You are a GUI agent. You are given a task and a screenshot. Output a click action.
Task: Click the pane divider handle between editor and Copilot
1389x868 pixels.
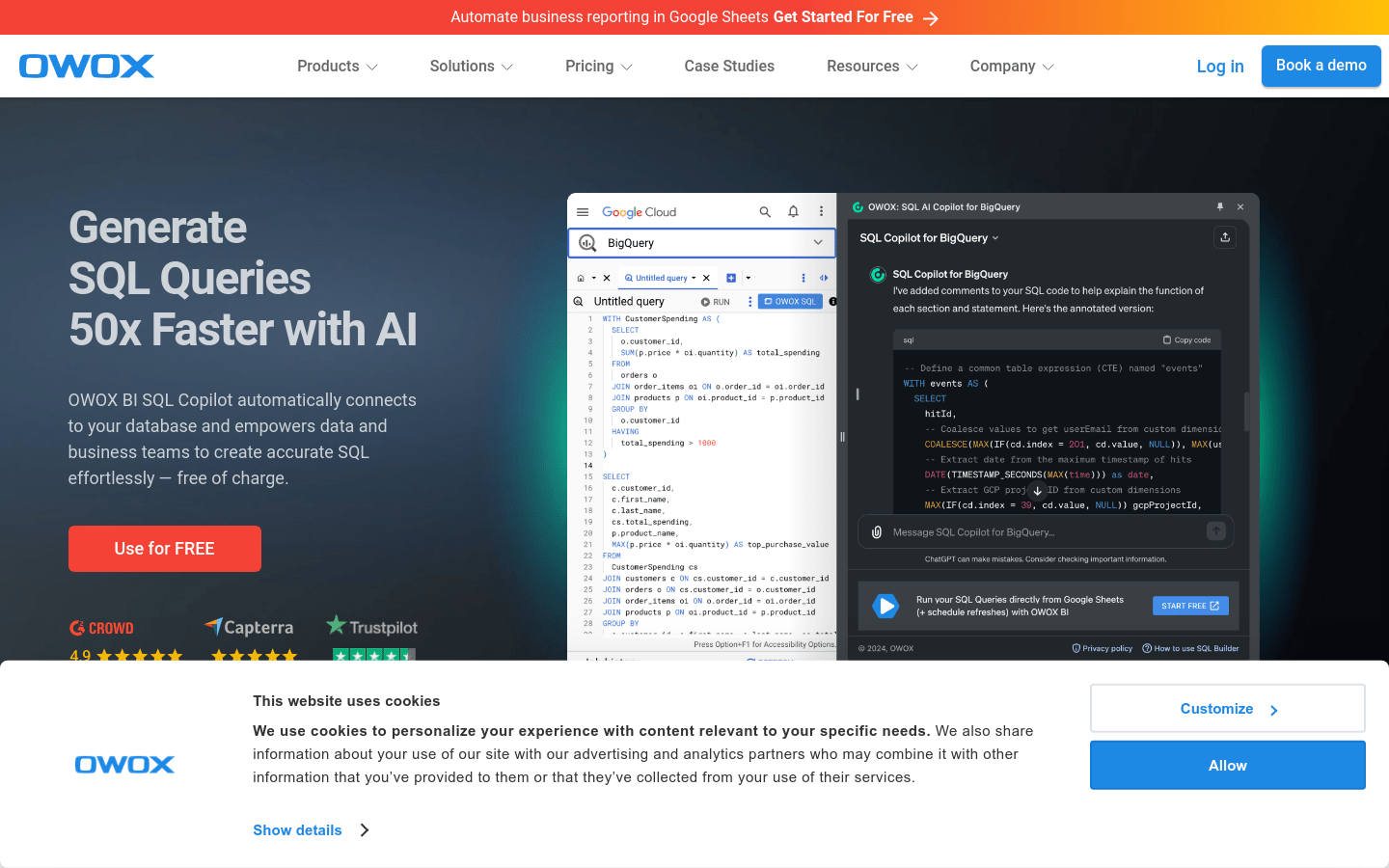(842, 437)
